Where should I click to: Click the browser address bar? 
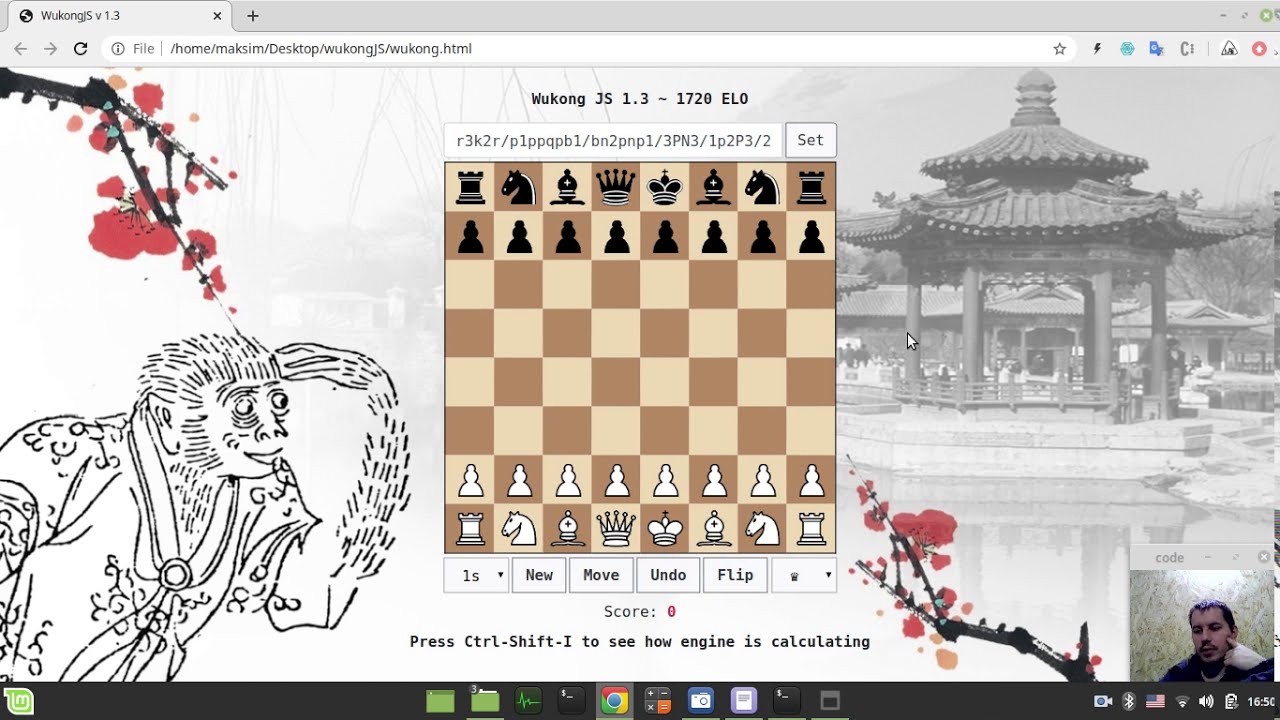[590, 48]
